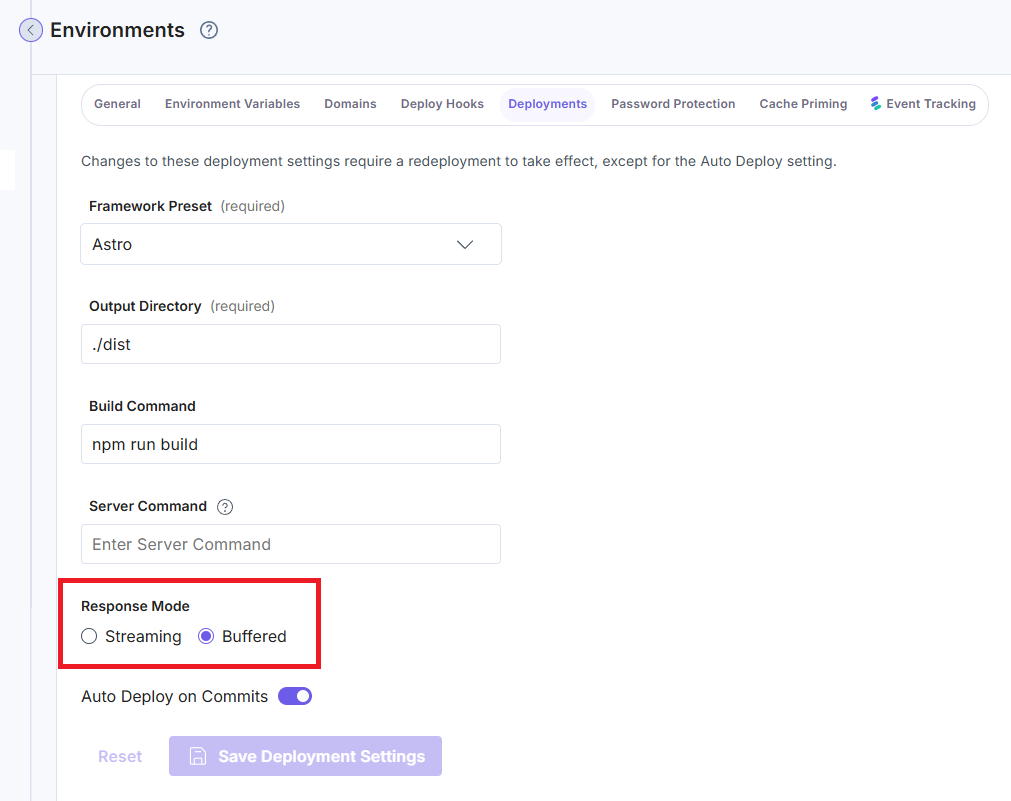1011x801 pixels.
Task: Click the Response Mode label
Action: click(135, 606)
